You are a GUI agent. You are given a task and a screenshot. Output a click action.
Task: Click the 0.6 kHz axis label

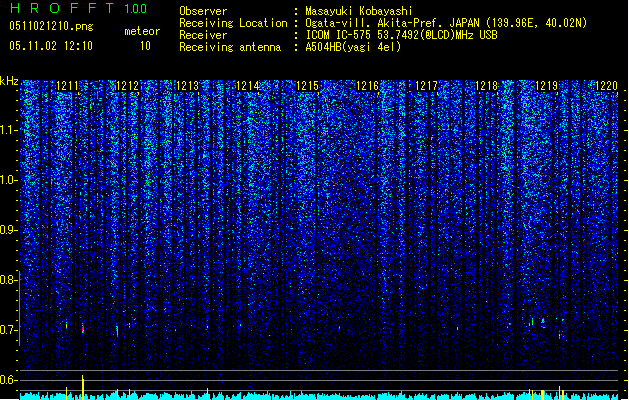(x=8, y=380)
